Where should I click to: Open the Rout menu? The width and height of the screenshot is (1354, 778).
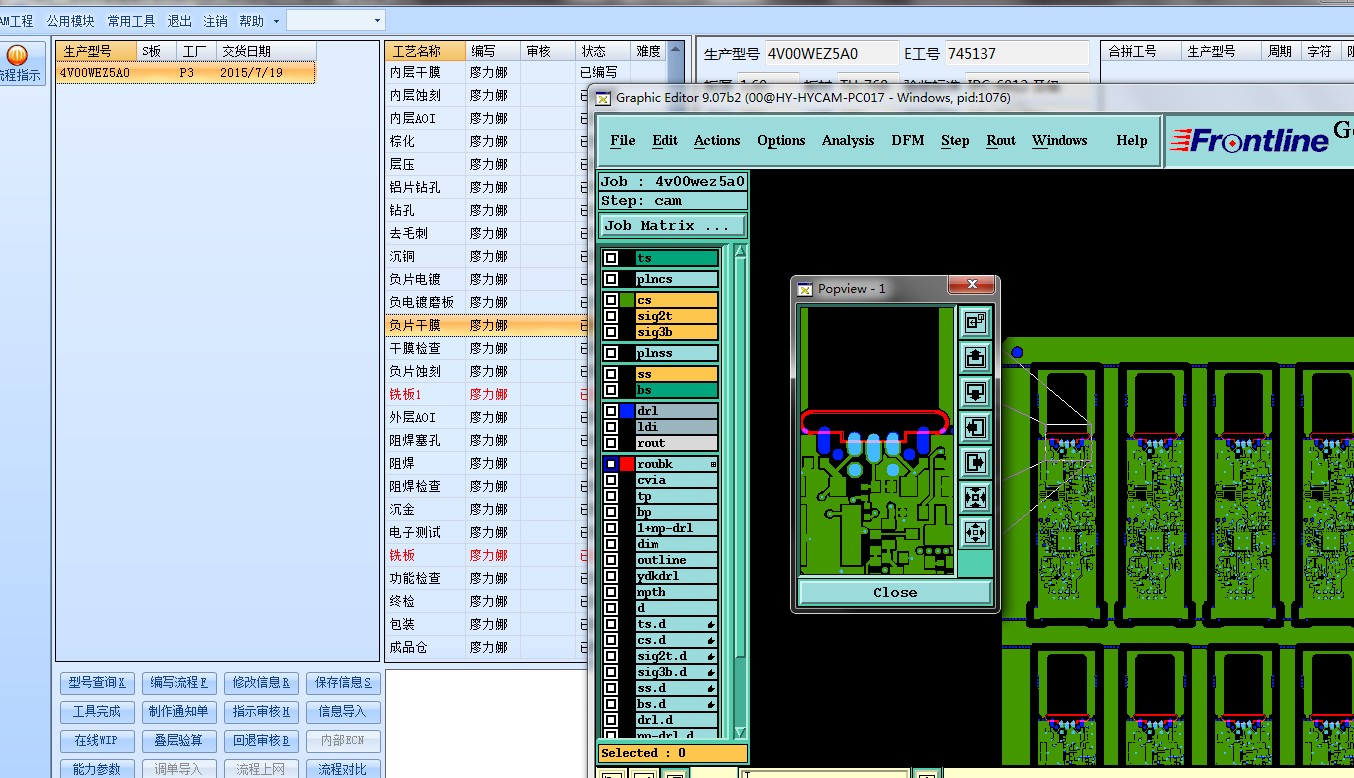click(1001, 141)
